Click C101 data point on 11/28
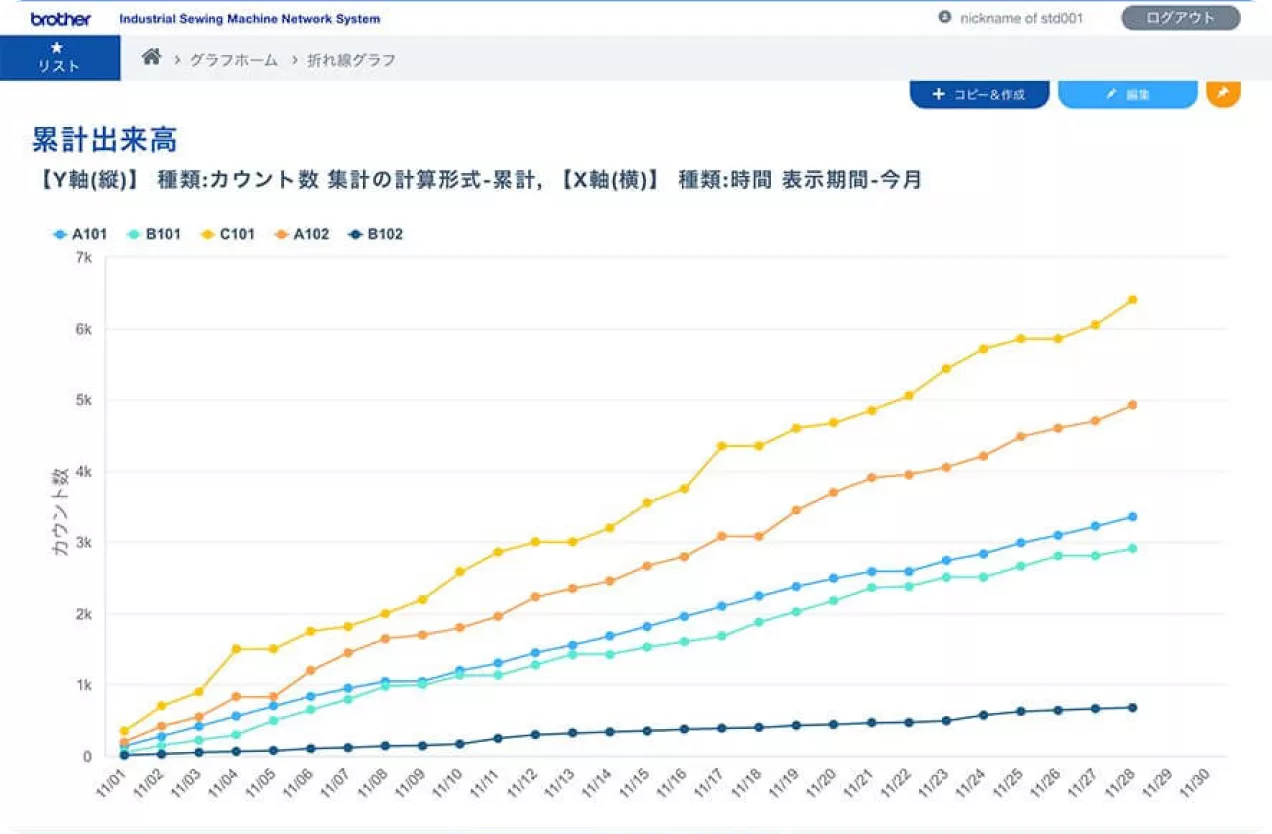This screenshot has width=1272, height=834. 1132,300
